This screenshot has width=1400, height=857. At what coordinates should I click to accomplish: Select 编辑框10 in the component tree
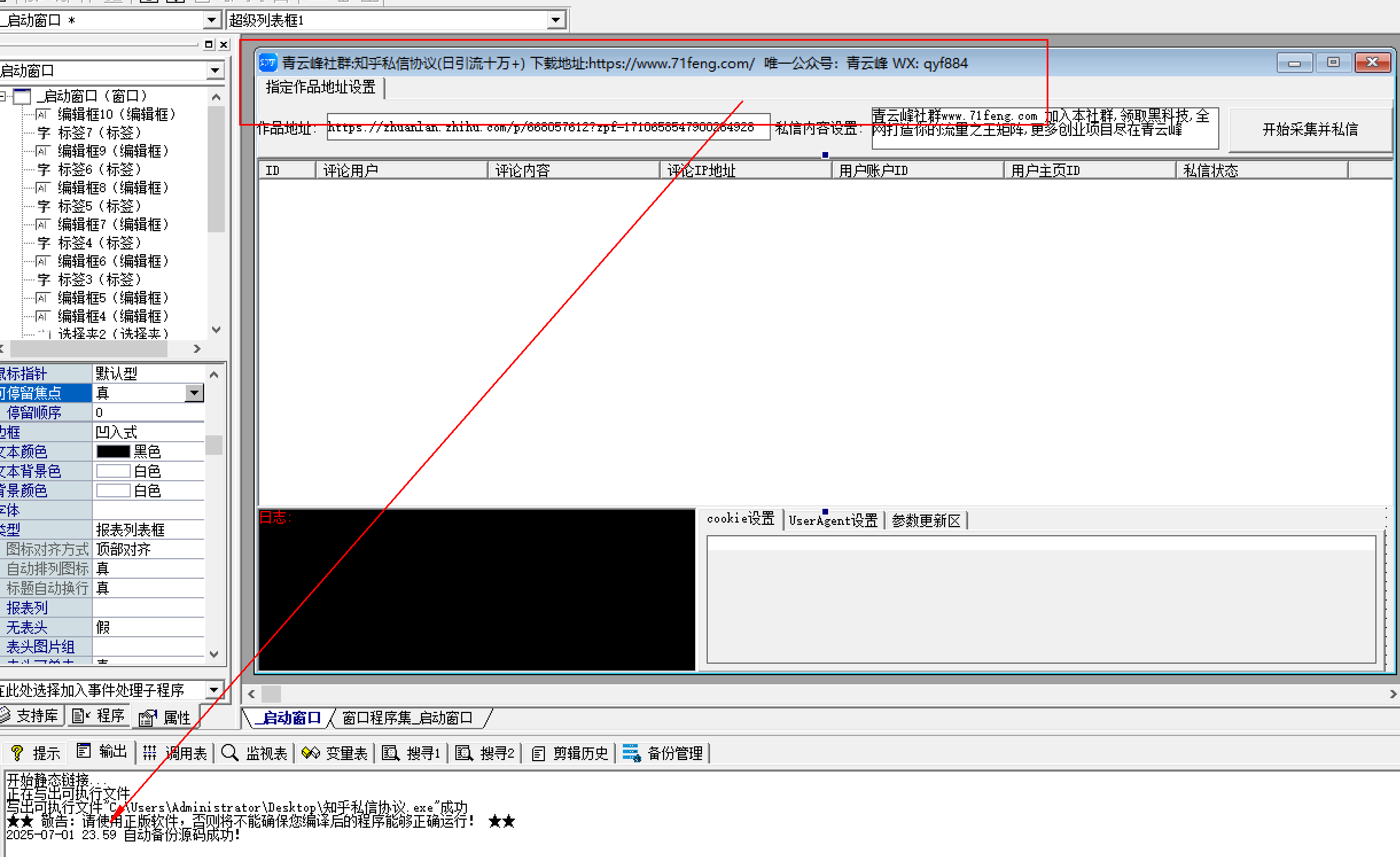click(116, 114)
